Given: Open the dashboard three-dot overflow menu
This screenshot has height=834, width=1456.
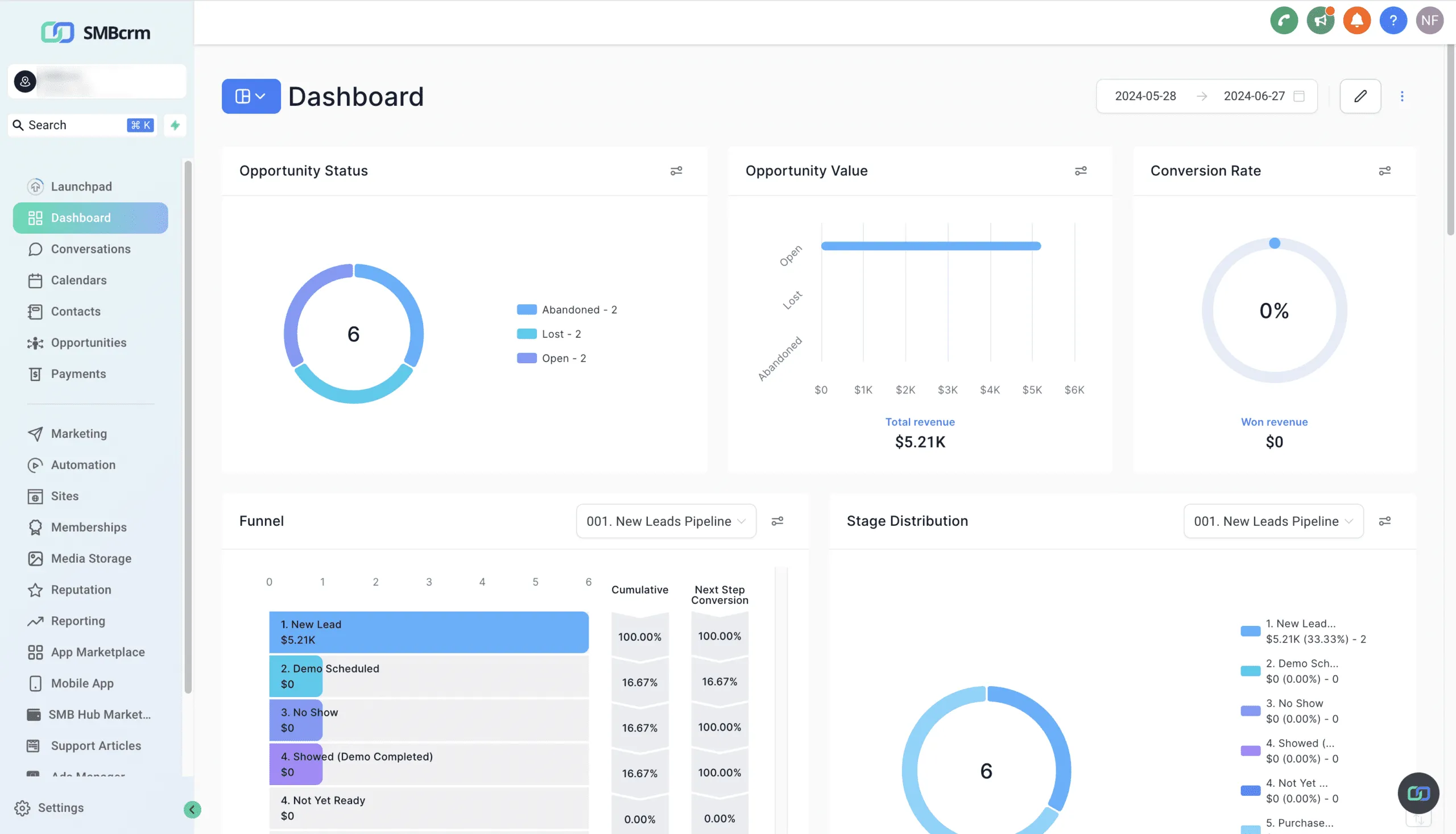Looking at the screenshot, I should [x=1403, y=96].
